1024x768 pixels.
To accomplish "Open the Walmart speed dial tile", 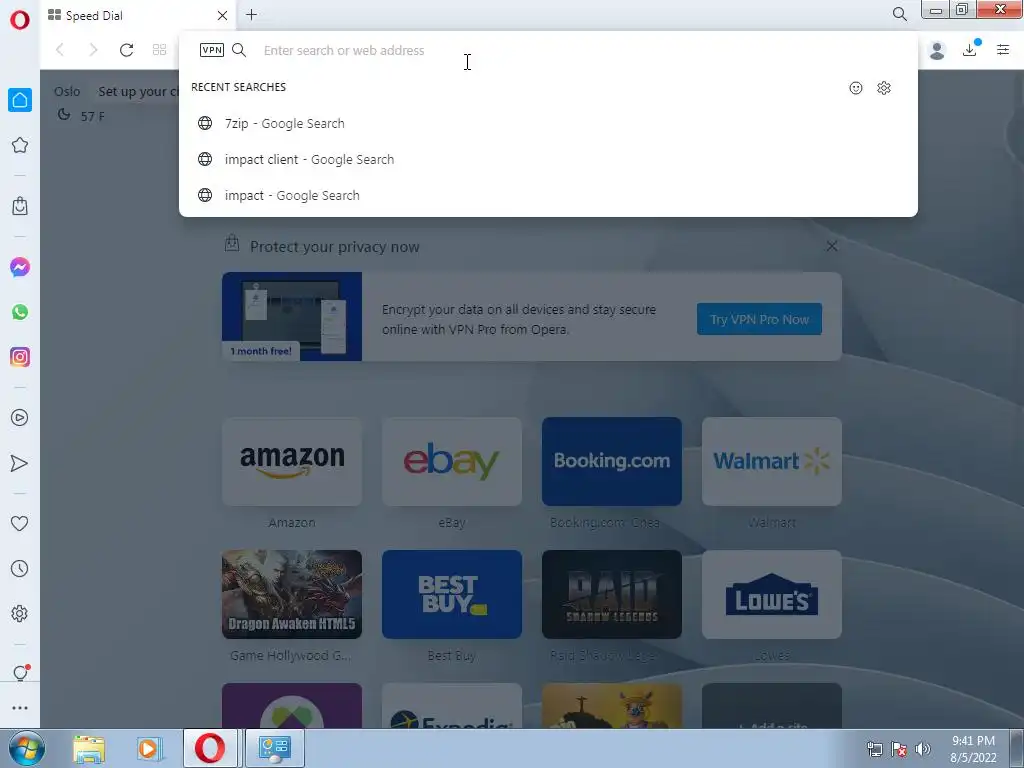I will [772, 462].
